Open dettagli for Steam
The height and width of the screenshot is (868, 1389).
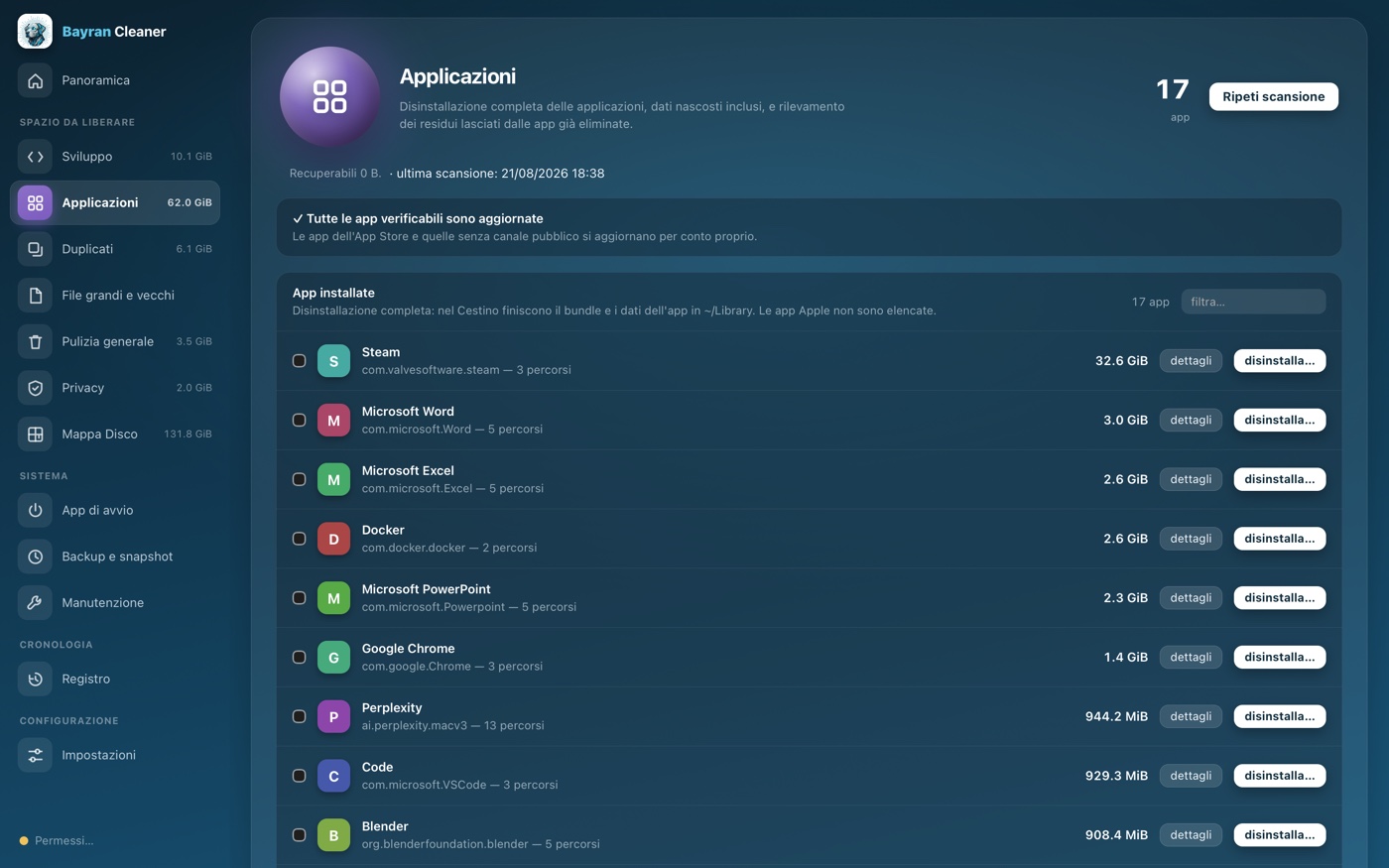[1191, 361]
